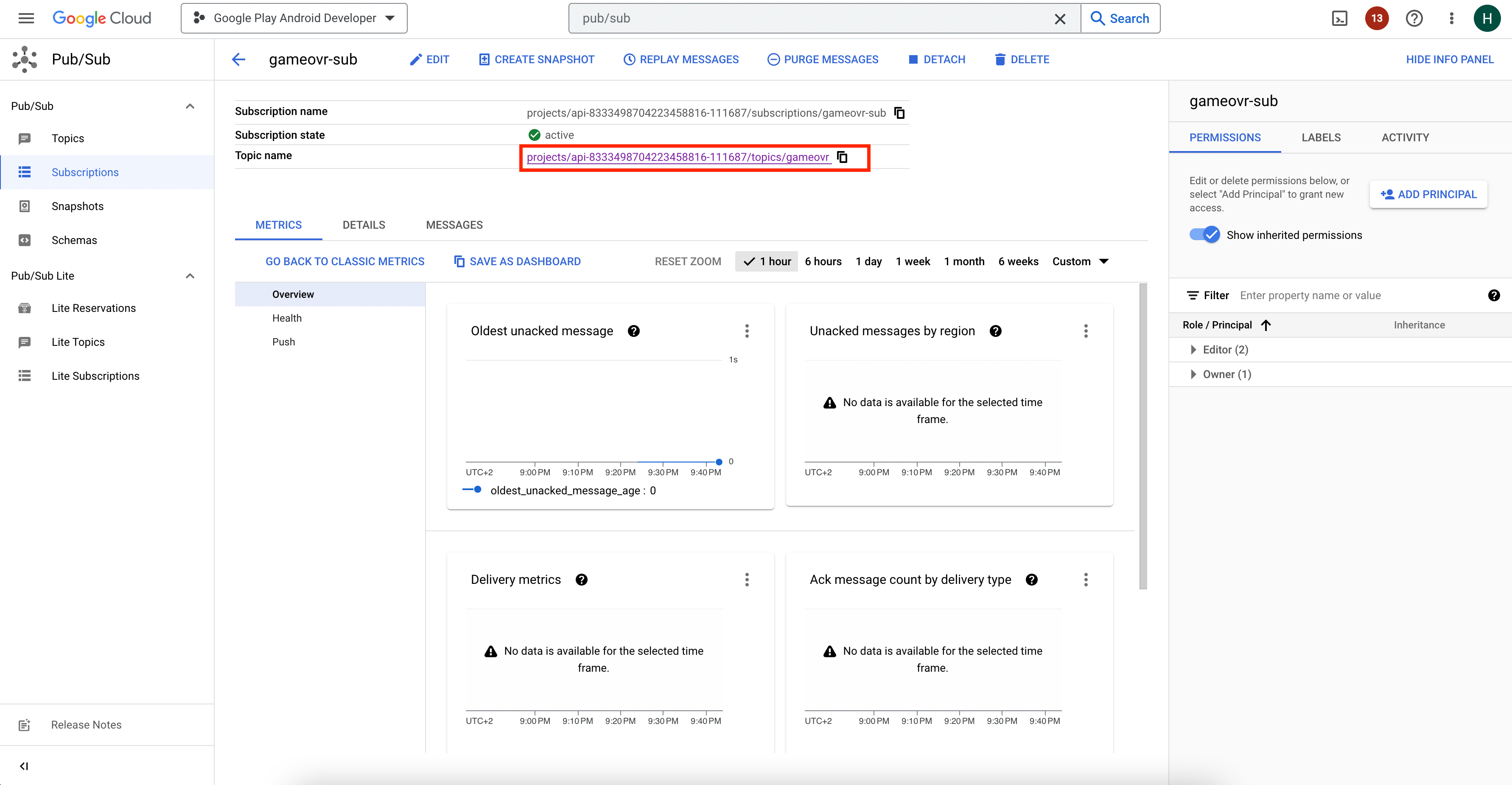Open the Google Play Android Developer project picker
The image size is (1512, 785).
tap(294, 18)
